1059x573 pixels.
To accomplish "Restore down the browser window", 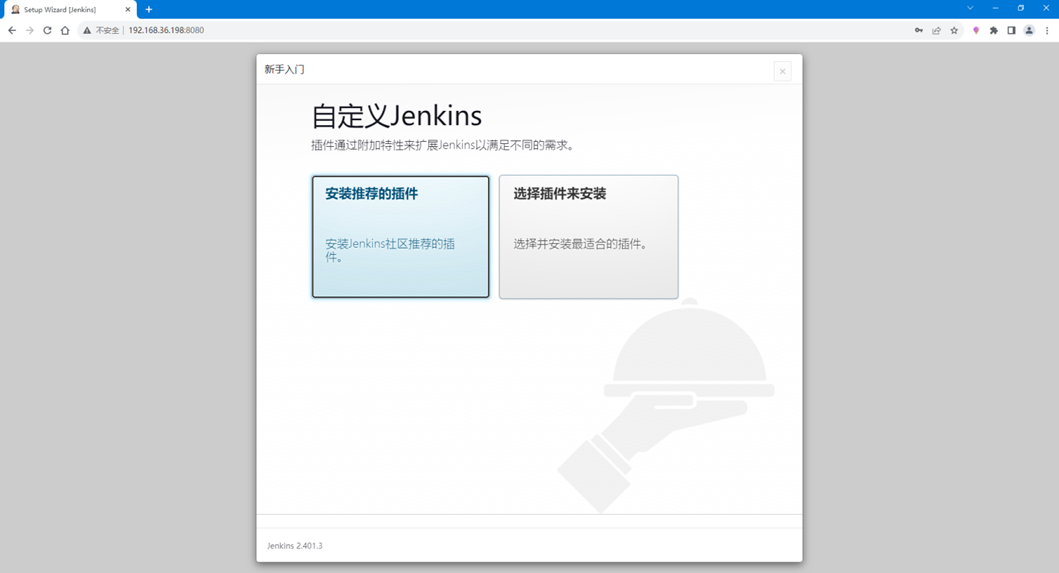I will coord(1021,8).
